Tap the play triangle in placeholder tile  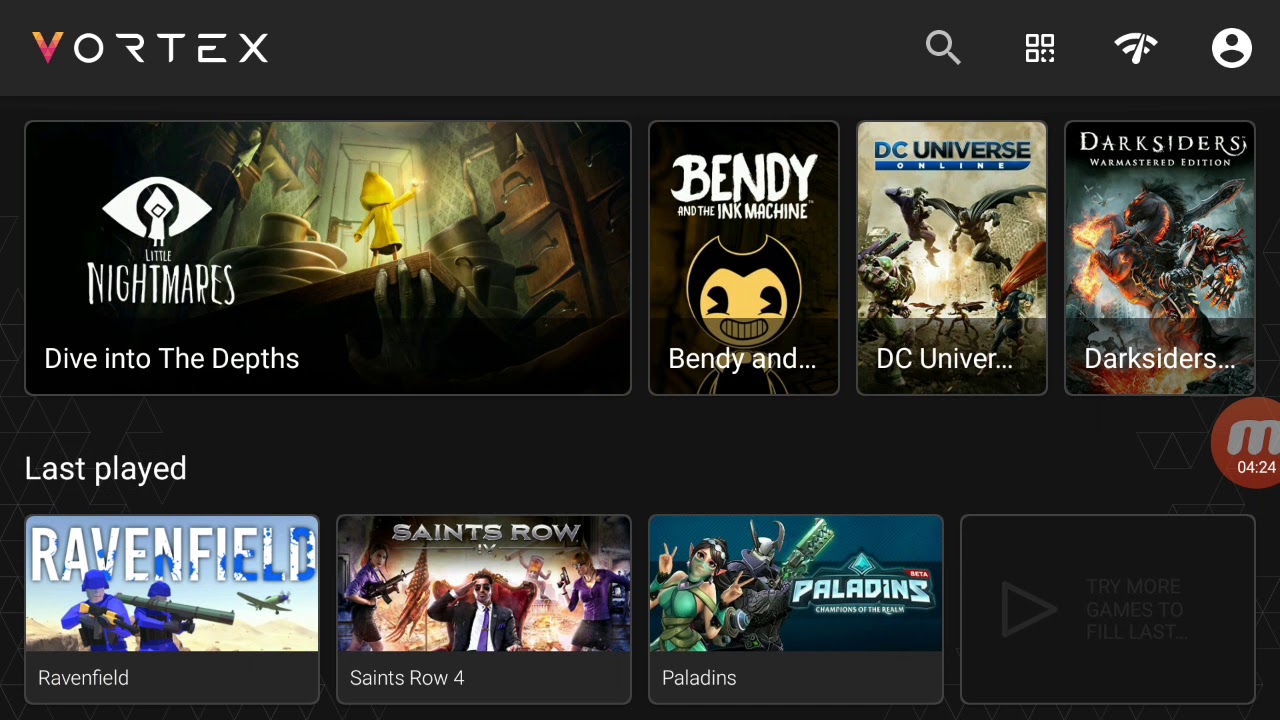pyautogui.click(x=1029, y=609)
